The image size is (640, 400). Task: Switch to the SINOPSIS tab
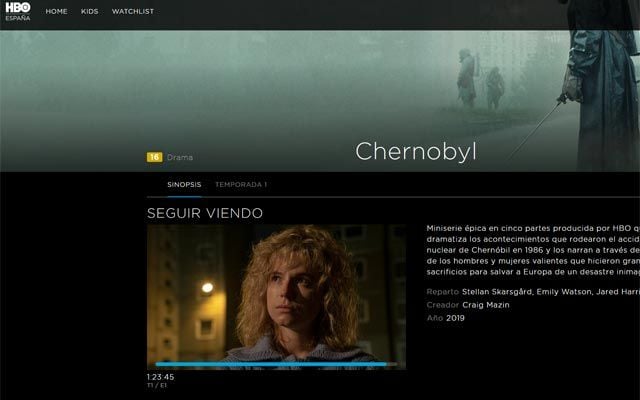[x=184, y=184]
